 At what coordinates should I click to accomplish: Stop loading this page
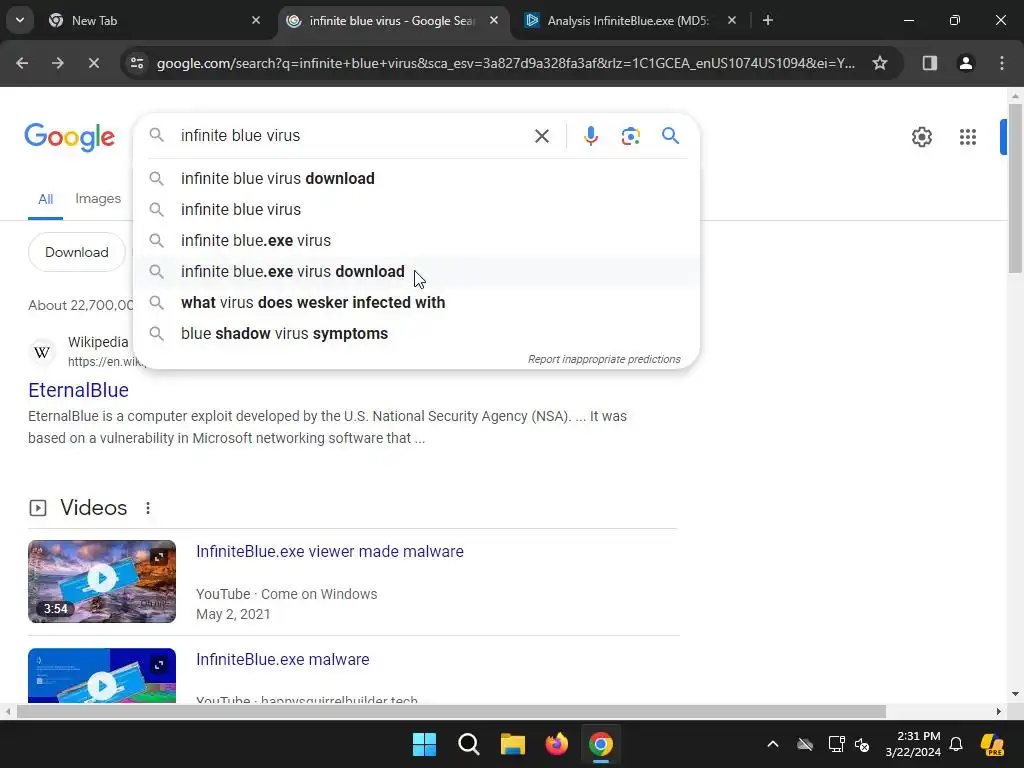point(94,63)
